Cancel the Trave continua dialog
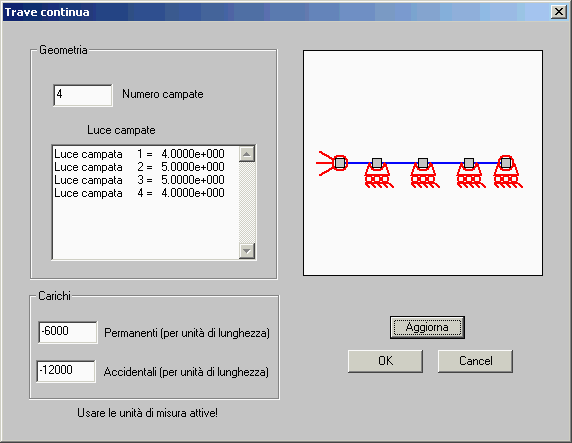Screen dimensions: 572x443 point(475,361)
